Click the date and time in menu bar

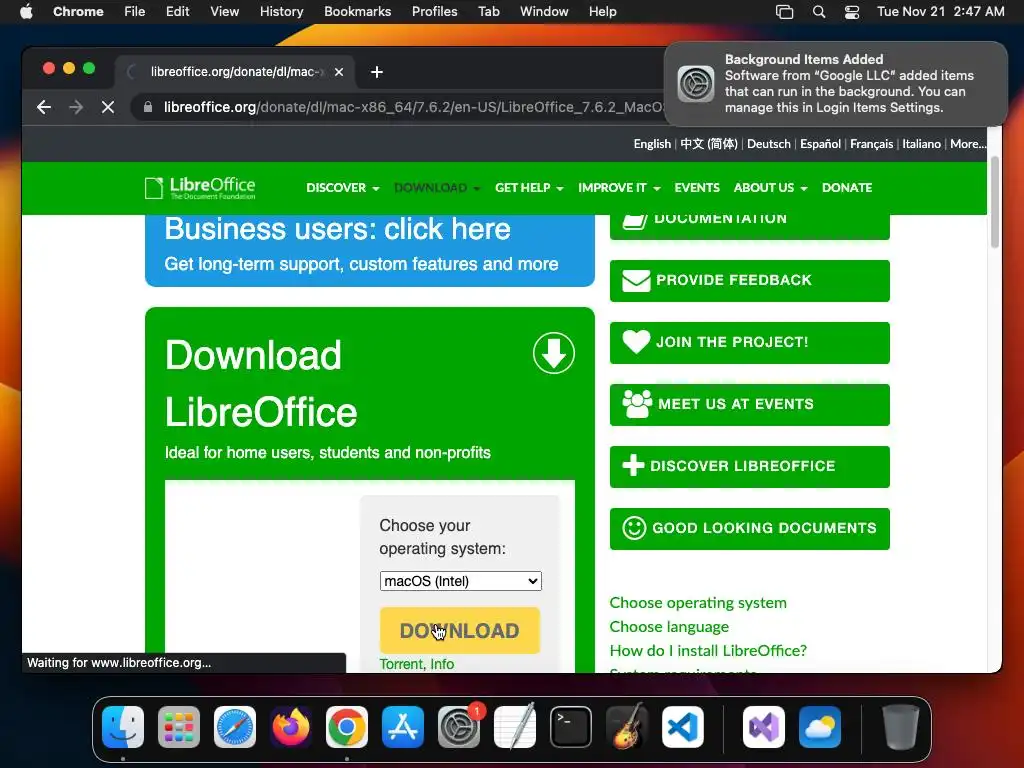pos(940,11)
